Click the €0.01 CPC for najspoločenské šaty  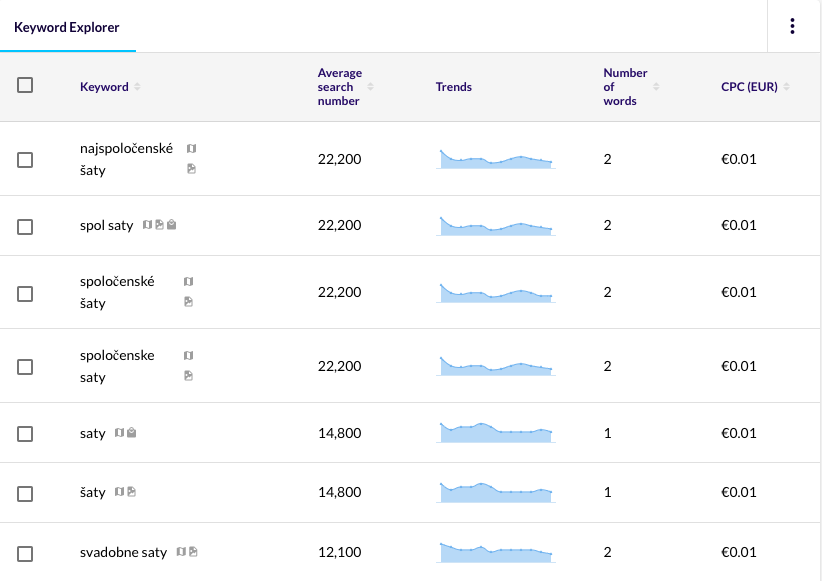coord(739,159)
